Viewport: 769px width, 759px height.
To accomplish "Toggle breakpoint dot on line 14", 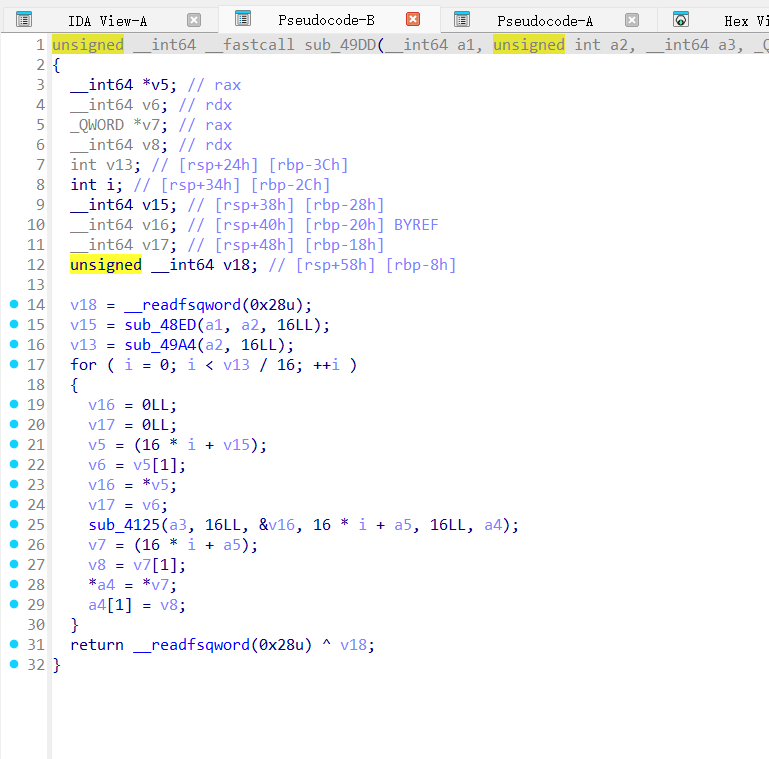I will [x=14, y=304].
